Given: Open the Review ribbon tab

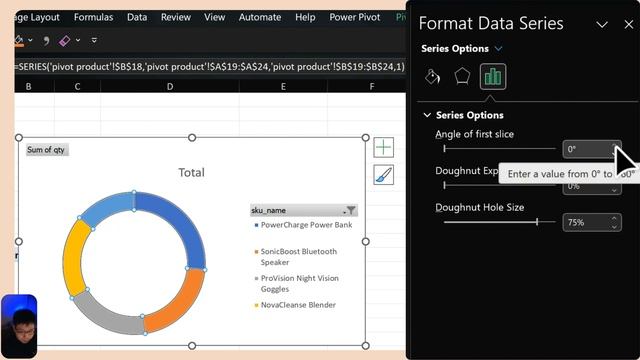Looking at the screenshot, I should click(176, 17).
